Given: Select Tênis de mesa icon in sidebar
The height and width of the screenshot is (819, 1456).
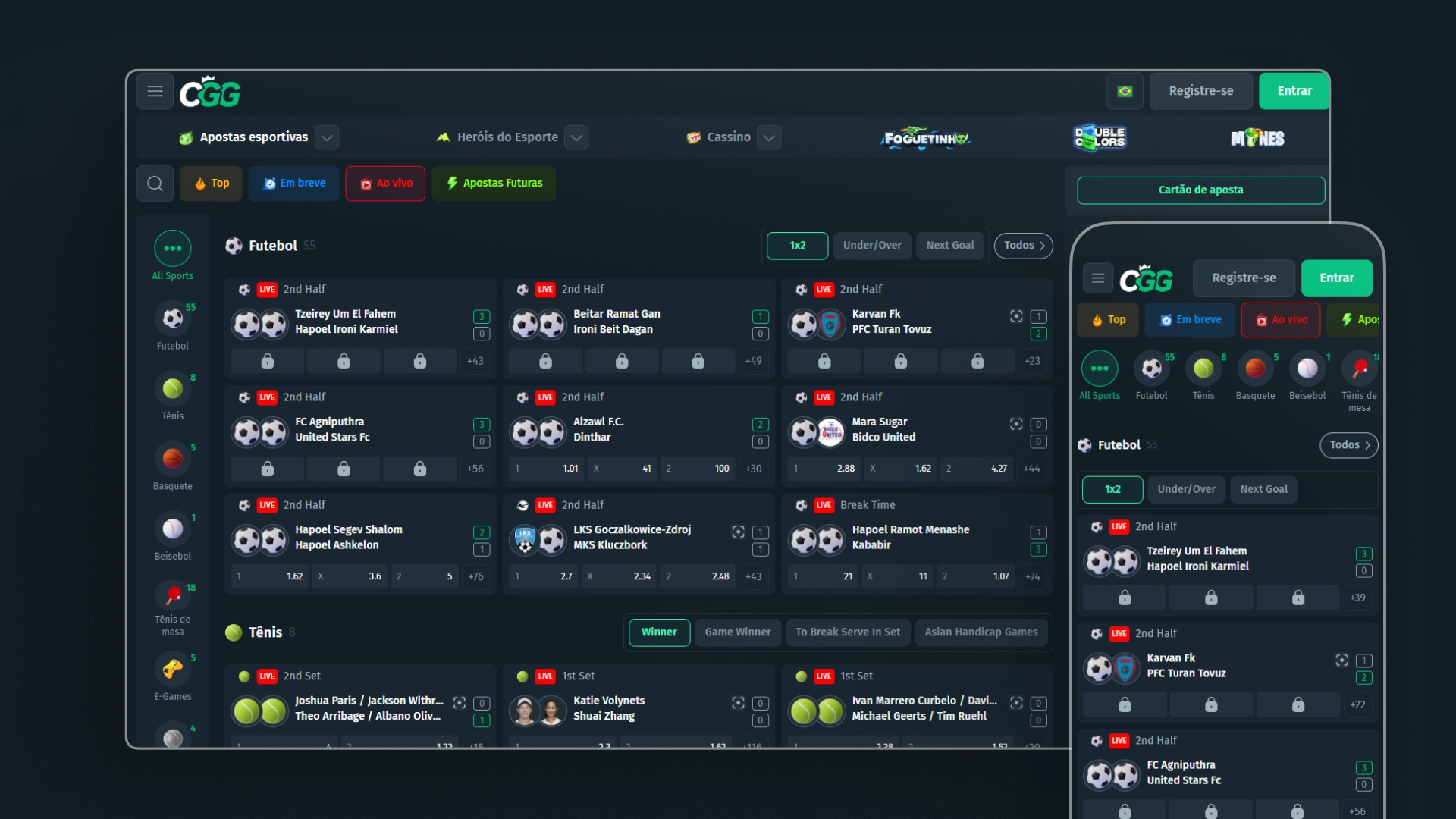Looking at the screenshot, I should click(173, 595).
